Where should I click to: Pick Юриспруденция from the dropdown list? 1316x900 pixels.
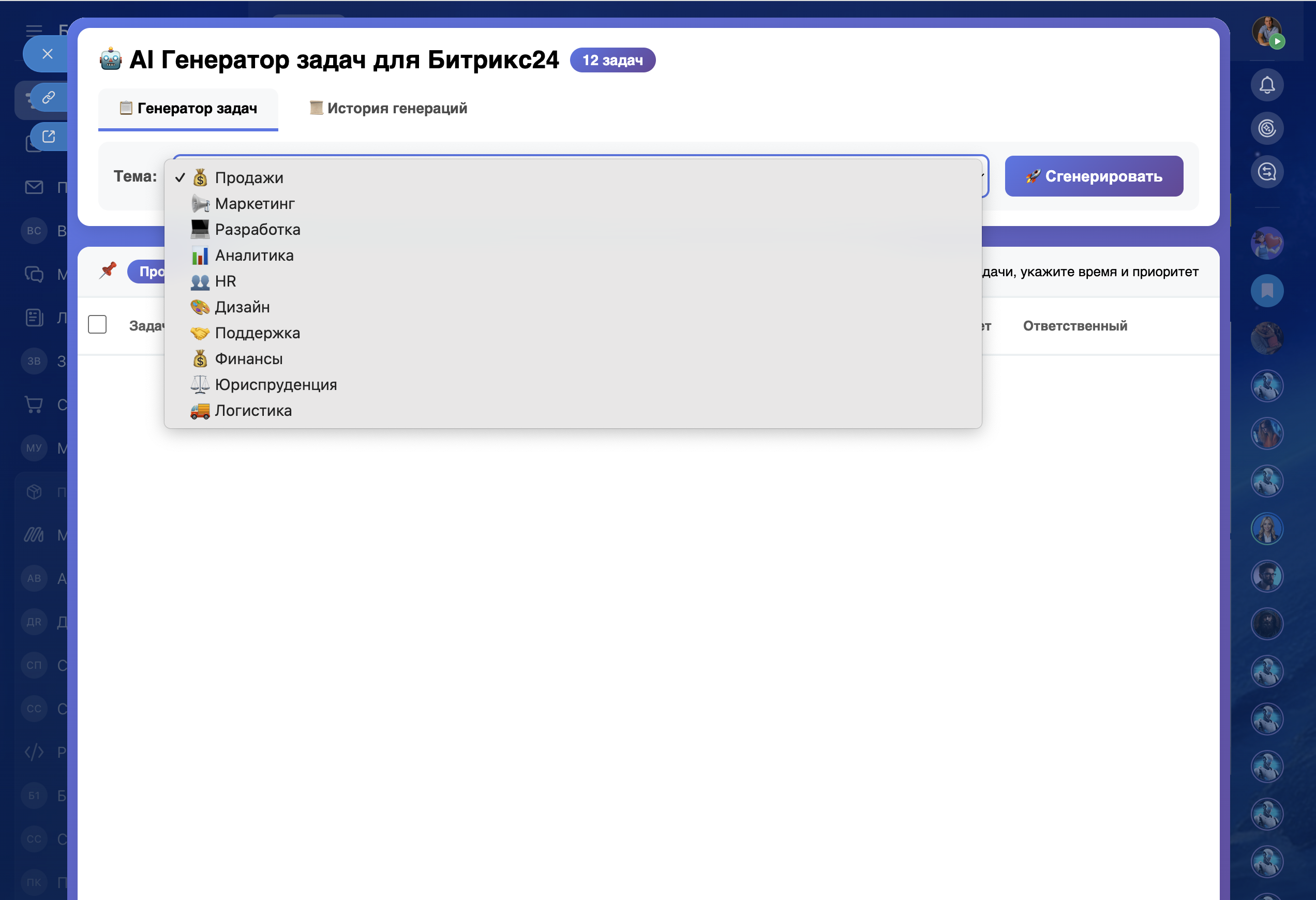point(275,385)
